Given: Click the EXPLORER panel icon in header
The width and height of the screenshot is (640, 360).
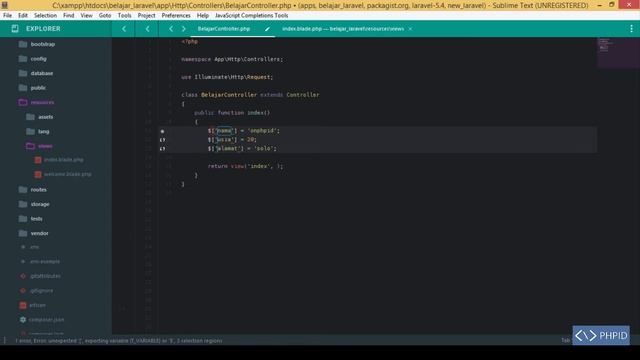Looking at the screenshot, I should click(15, 29).
